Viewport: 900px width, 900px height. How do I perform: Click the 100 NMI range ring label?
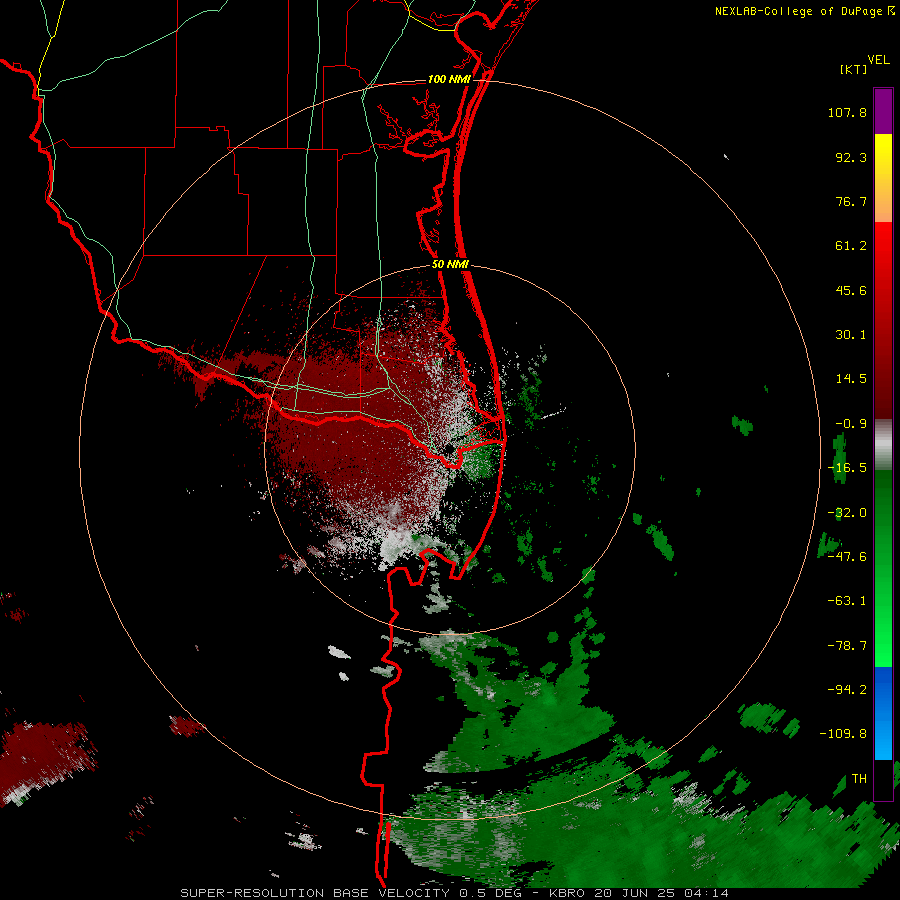(x=449, y=79)
